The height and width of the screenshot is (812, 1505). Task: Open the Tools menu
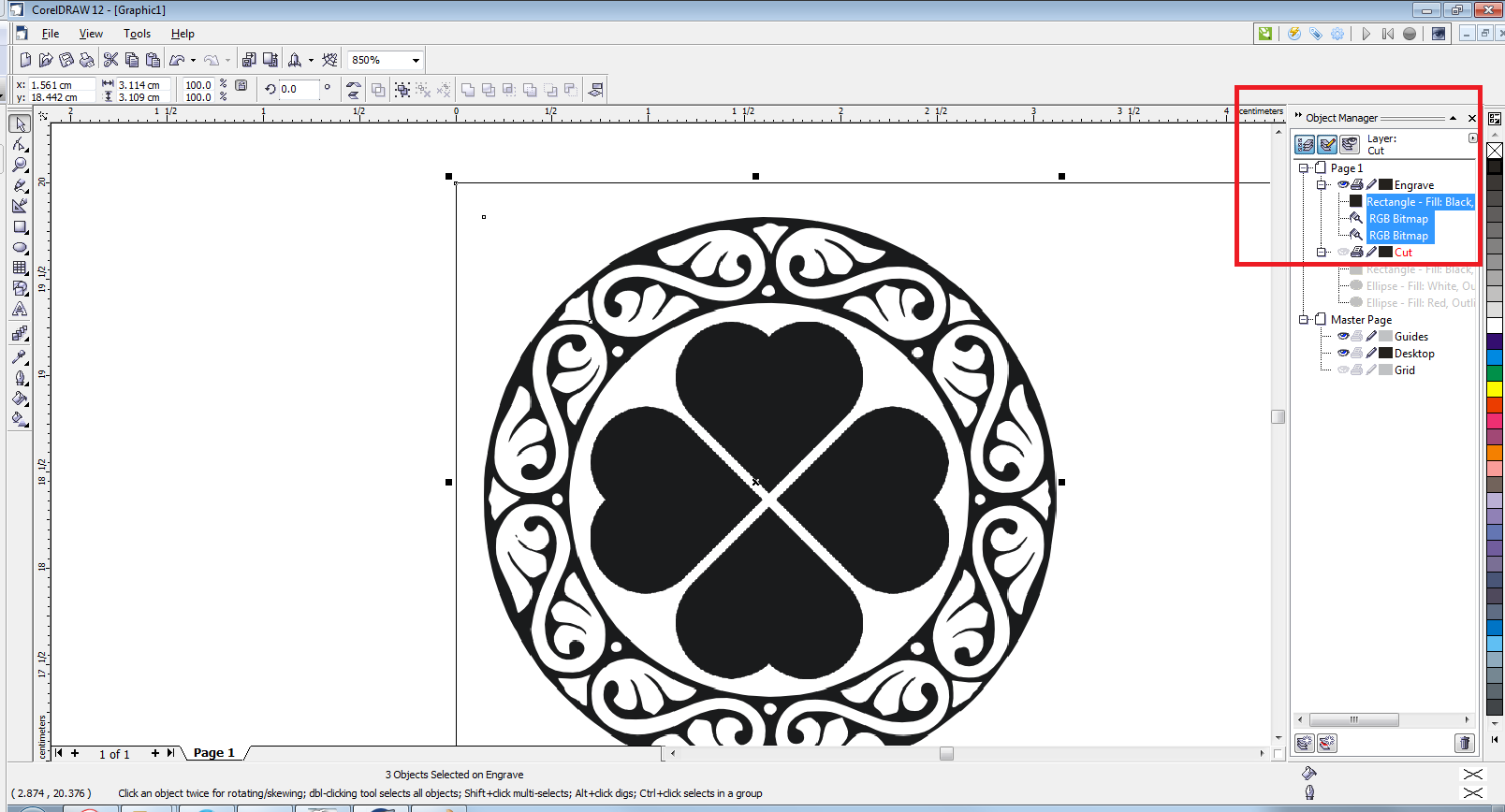pyautogui.click(x=137, y=33)
